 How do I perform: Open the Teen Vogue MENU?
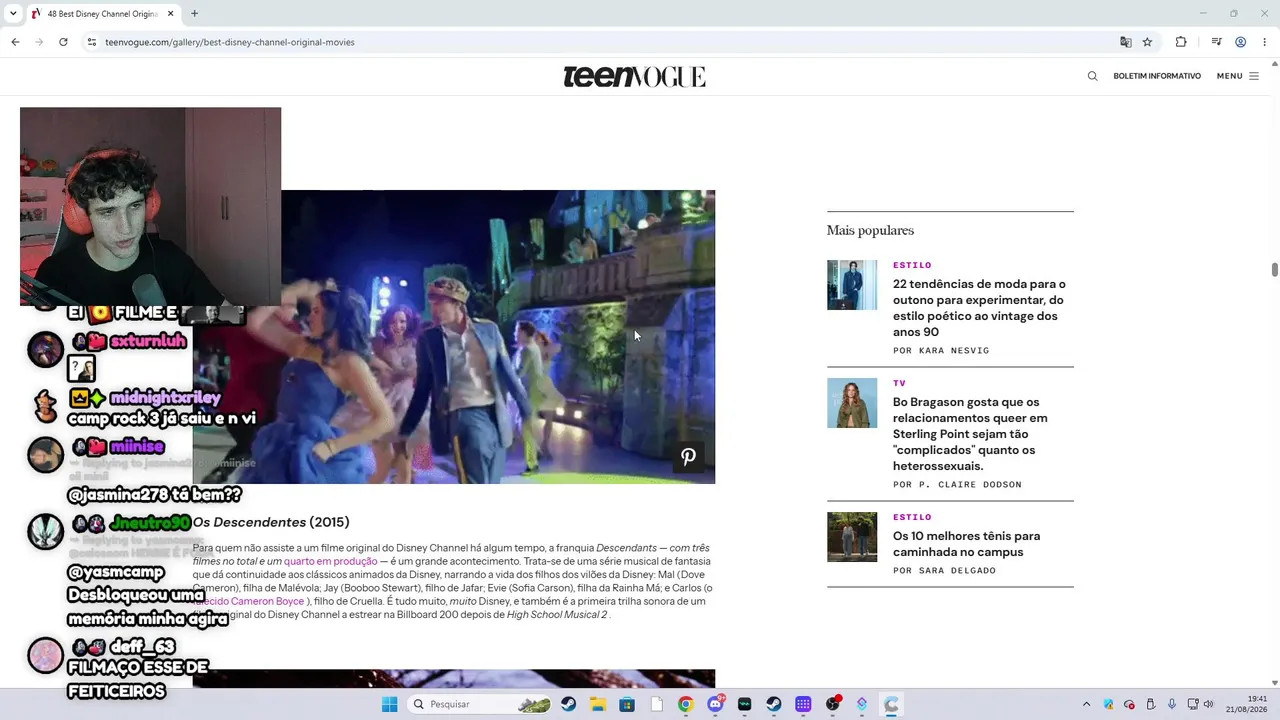click(1238, 76)
